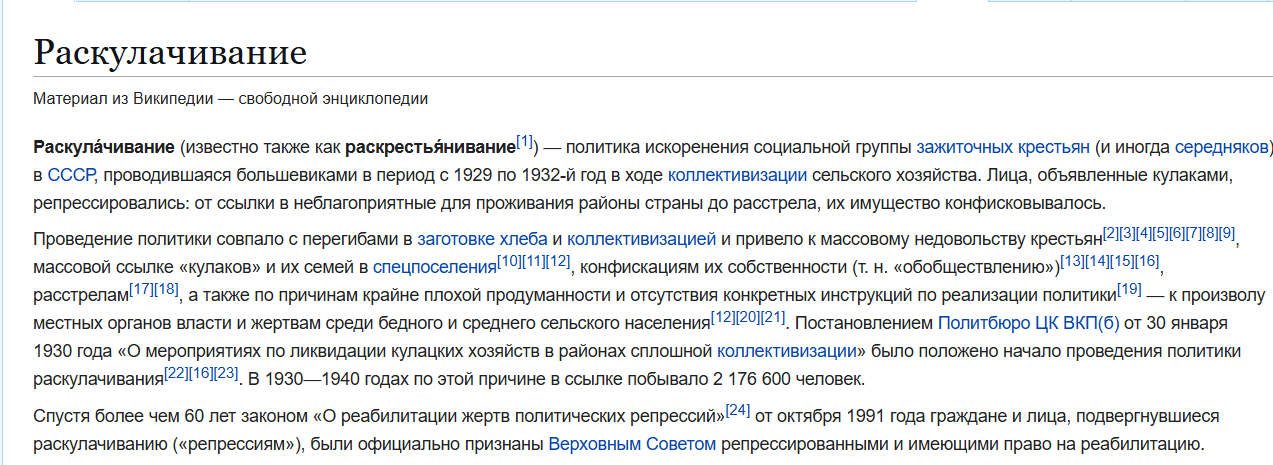
Task: Open footnote [24] after политических репрессий
Action: click(738, 408)
